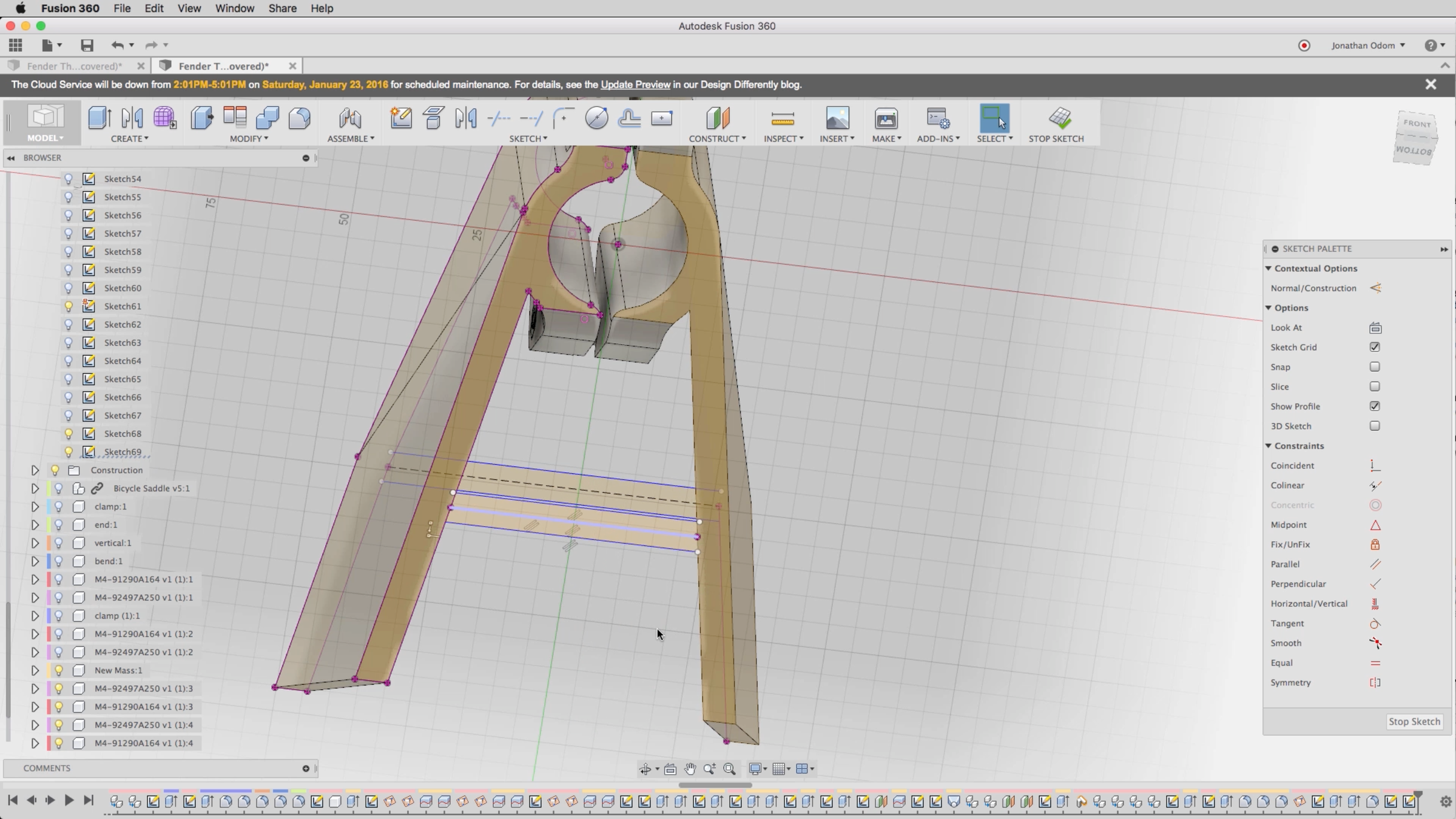This screenshot has height=819, width=1456.
Task: Click Normal/Construction toggle icon
Action: point(1375,288)
